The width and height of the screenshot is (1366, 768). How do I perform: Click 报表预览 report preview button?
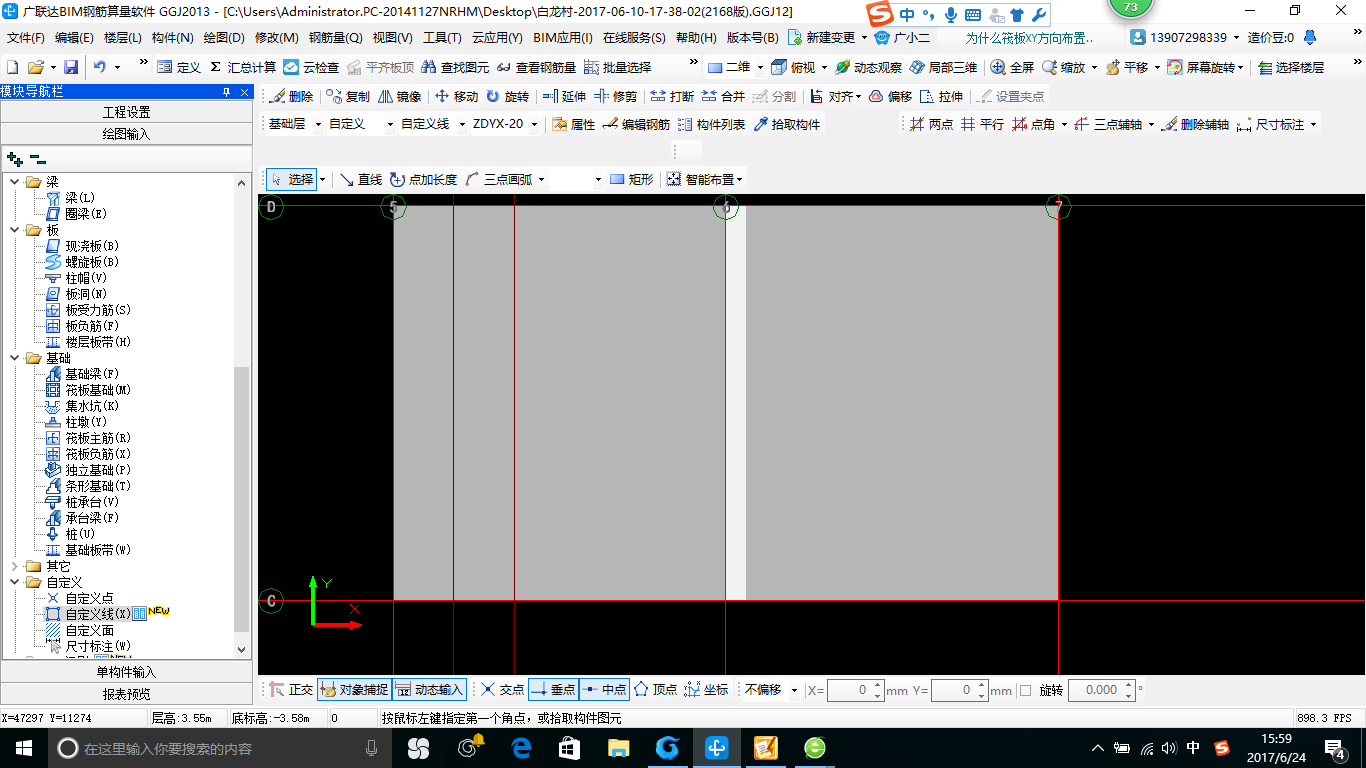[126, 694]
